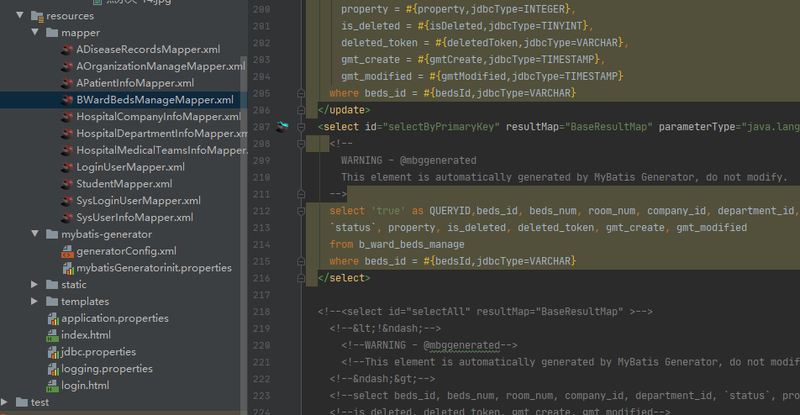
Task: Toggle code fold marker on line 206
Action: tap(301, 110)
